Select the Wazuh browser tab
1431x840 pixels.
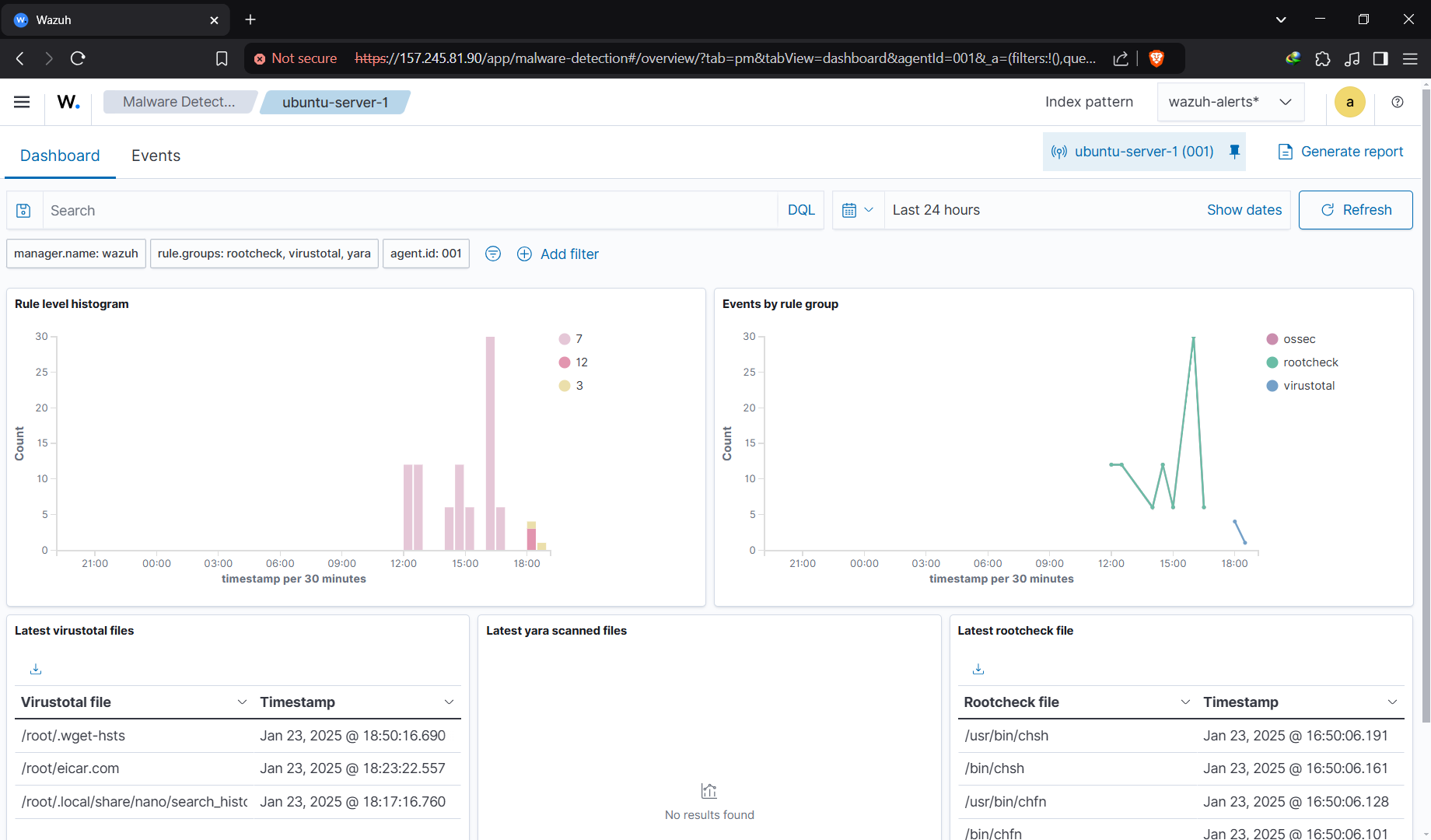[115, 19]
